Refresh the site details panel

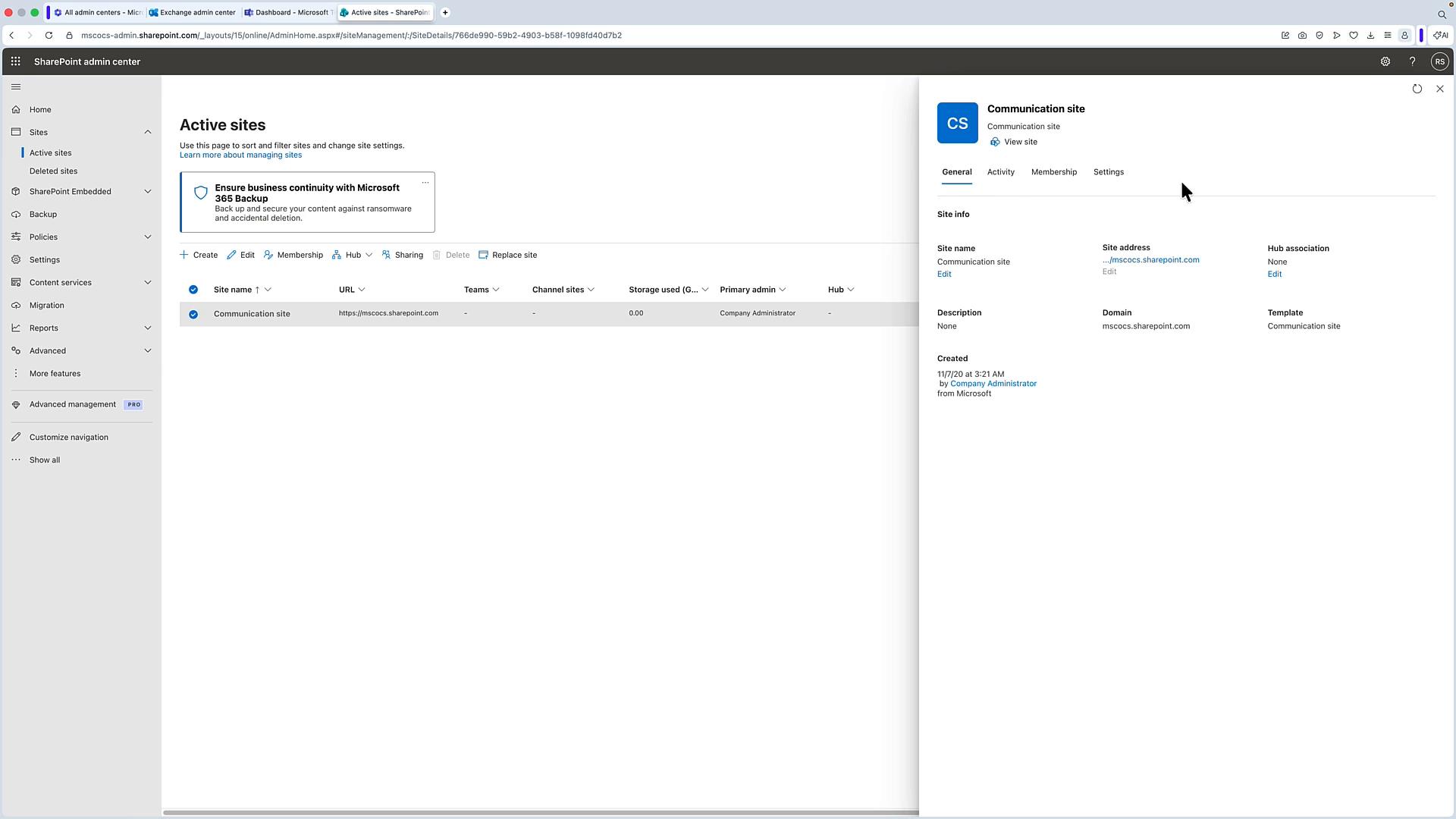coord(1417,89)
